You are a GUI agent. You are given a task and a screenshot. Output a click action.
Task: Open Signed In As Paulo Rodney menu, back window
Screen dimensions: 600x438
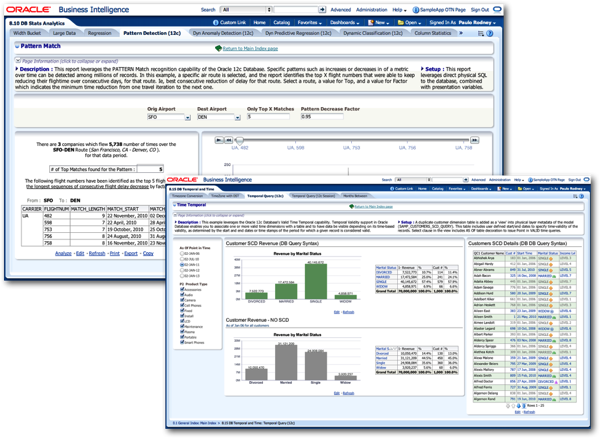tap(462, 23)
